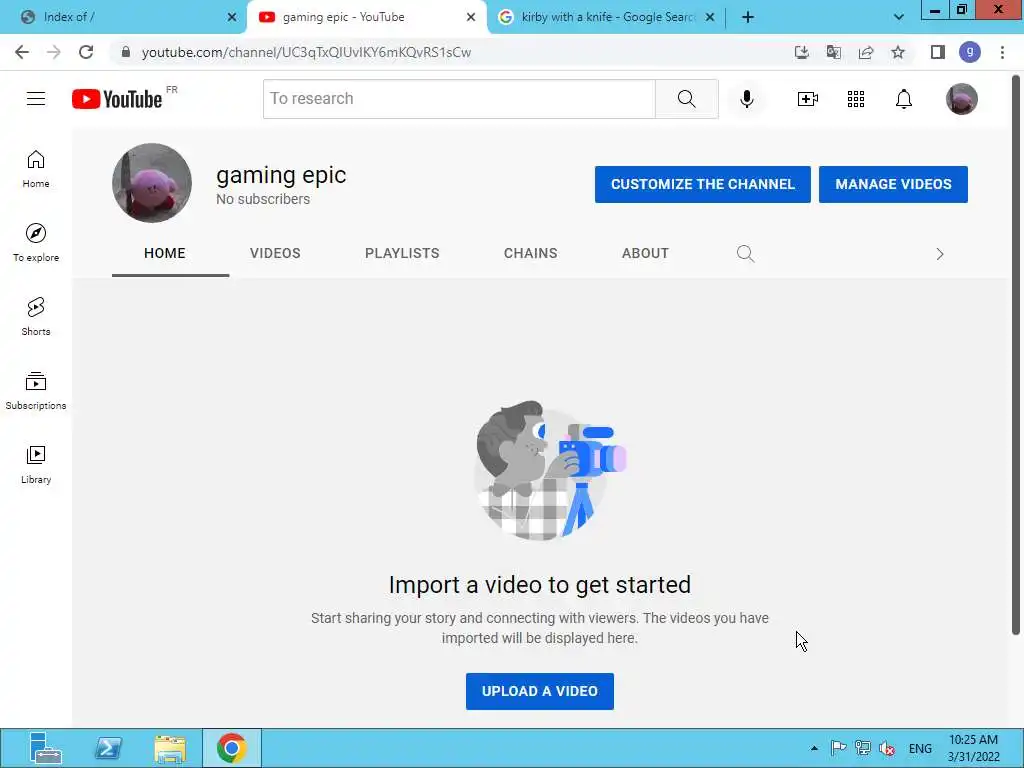The height and width of the screenshot is (768, 1024).
Task: Close the Index of / tab
Action: tap(232, 17)
